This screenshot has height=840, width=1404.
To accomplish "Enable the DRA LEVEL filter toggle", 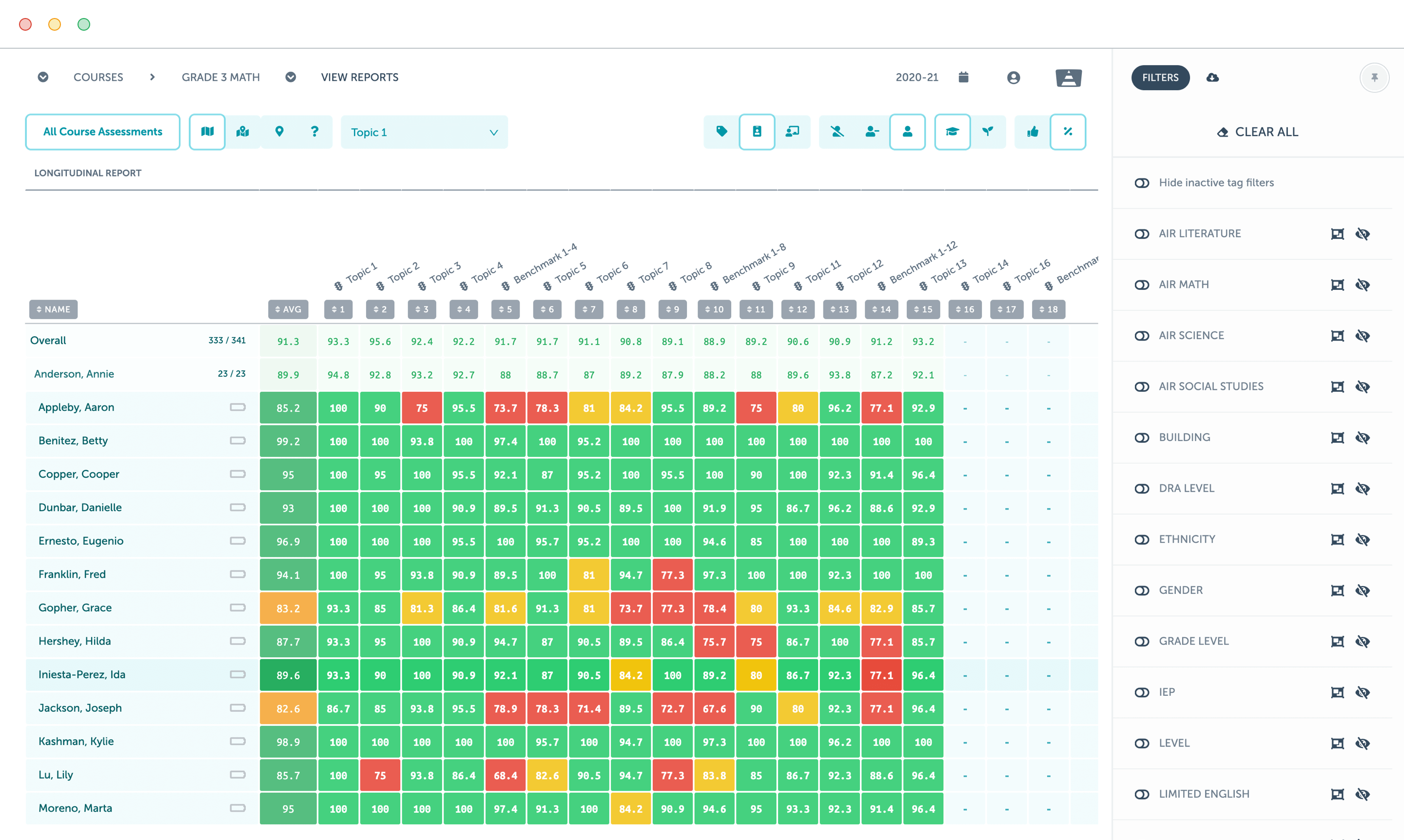I will coord(1142,489).
